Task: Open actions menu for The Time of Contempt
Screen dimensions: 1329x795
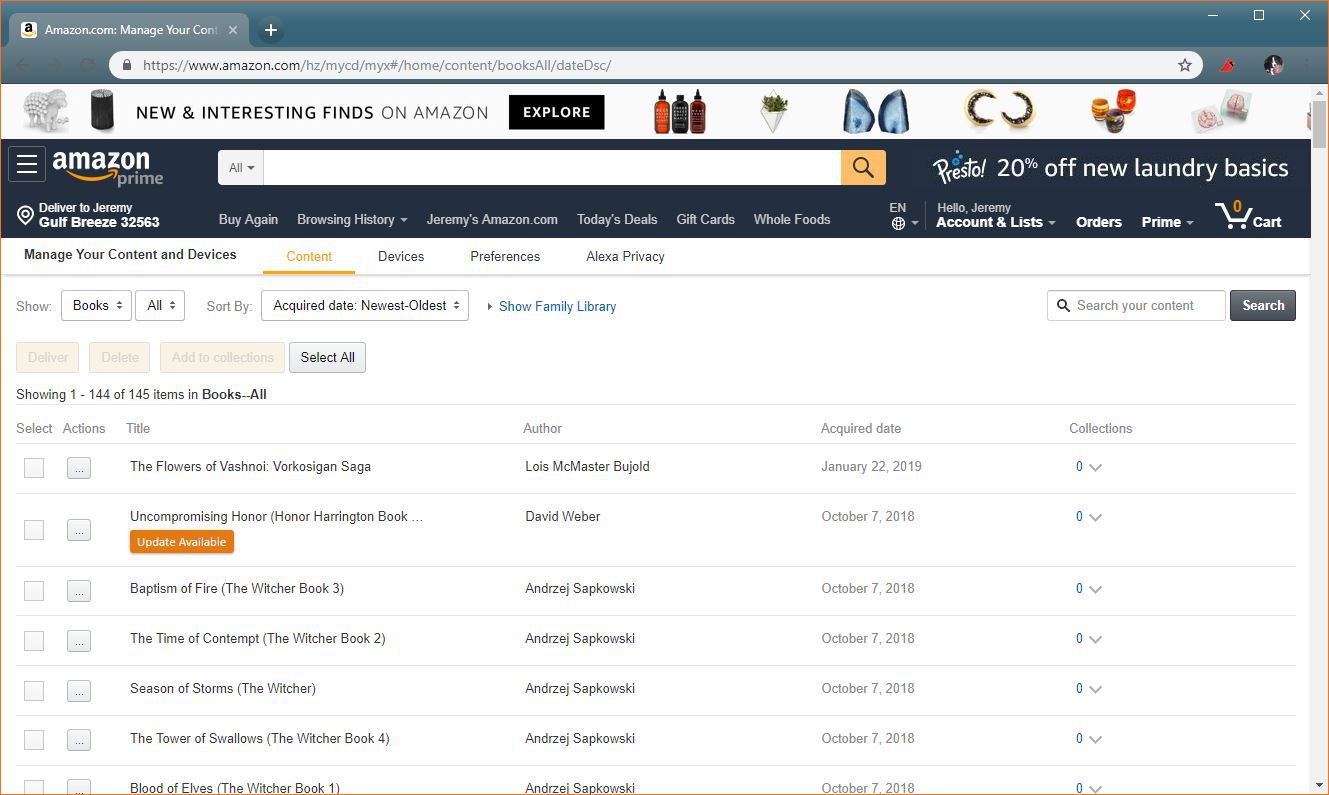Action: pyautogui.click(x=79, y=640)
